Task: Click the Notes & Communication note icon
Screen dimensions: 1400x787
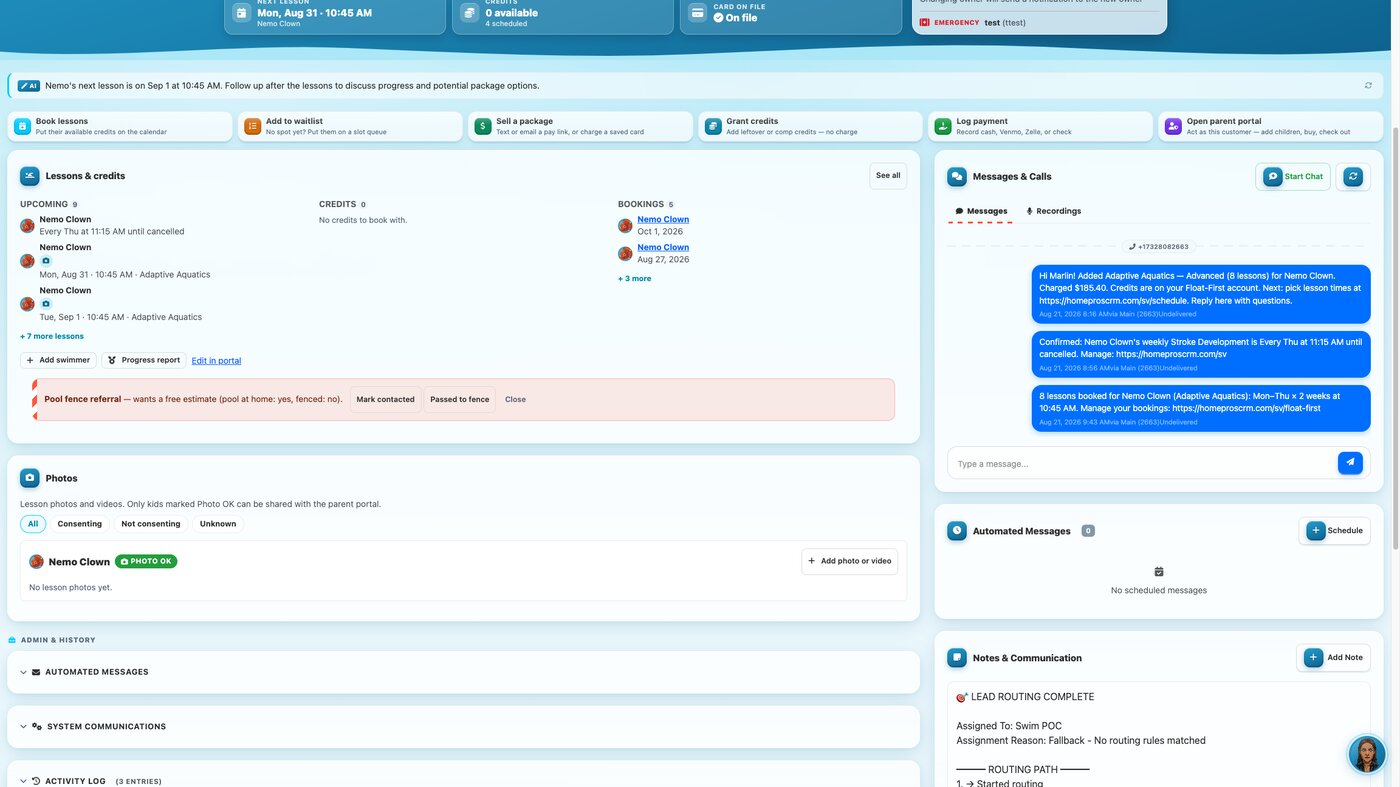Action: 957,658
